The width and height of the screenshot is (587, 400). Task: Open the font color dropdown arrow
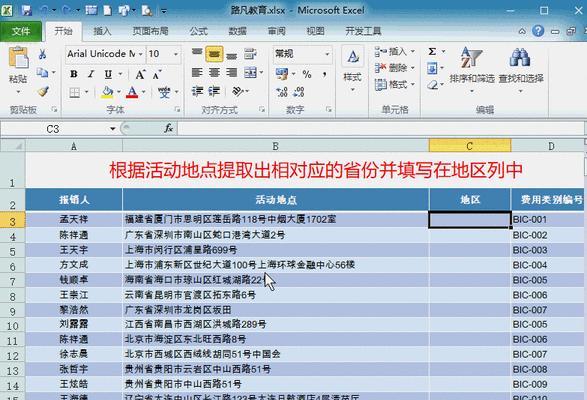143,92
